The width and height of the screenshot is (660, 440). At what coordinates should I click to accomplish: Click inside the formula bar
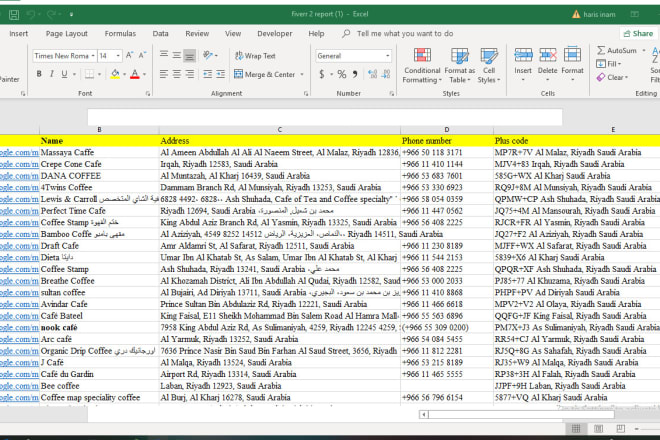(x=325, y=117)
